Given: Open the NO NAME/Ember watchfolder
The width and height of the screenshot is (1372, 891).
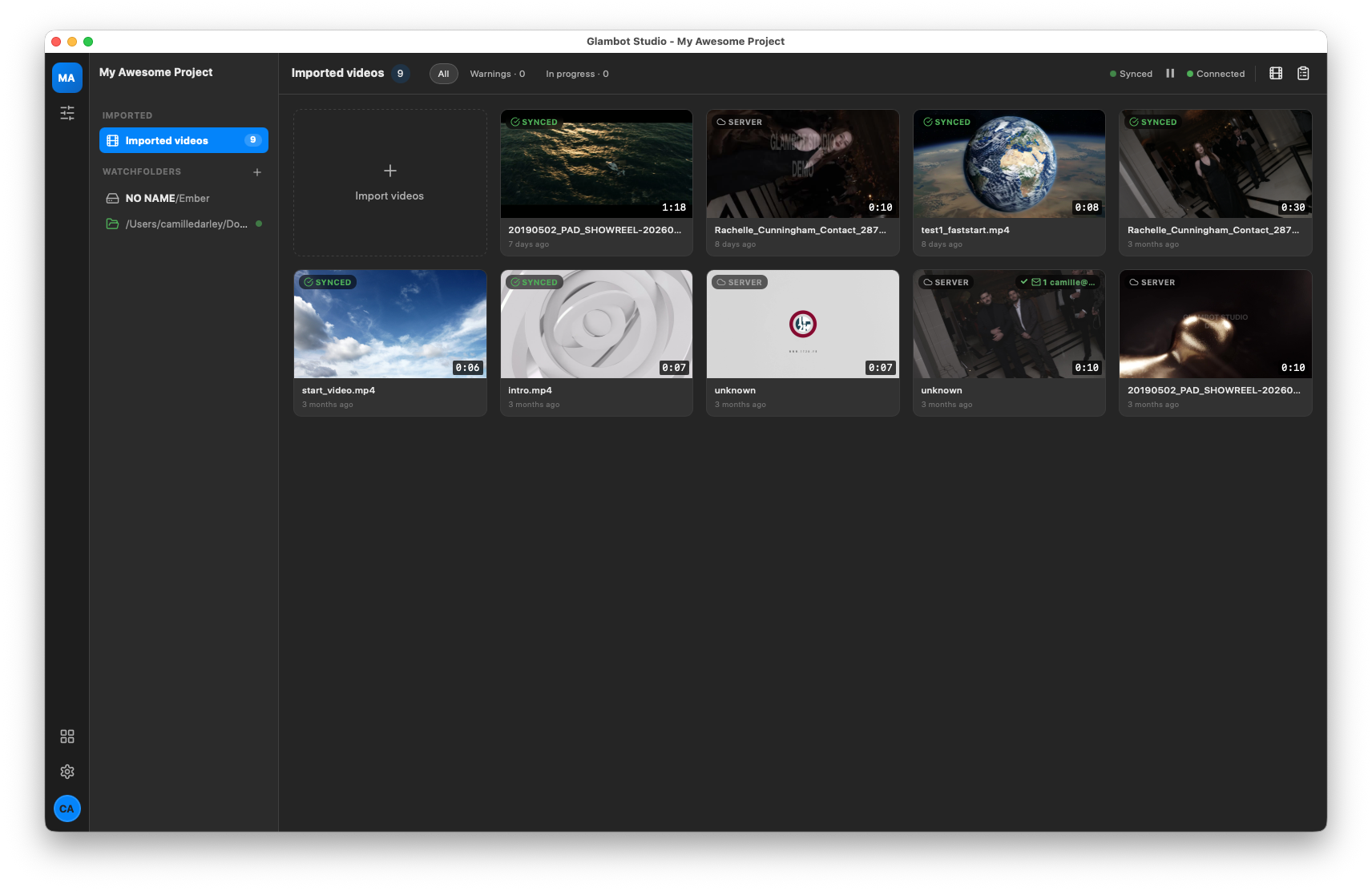Looking at the screenshot, I should [x=184, y=198].
